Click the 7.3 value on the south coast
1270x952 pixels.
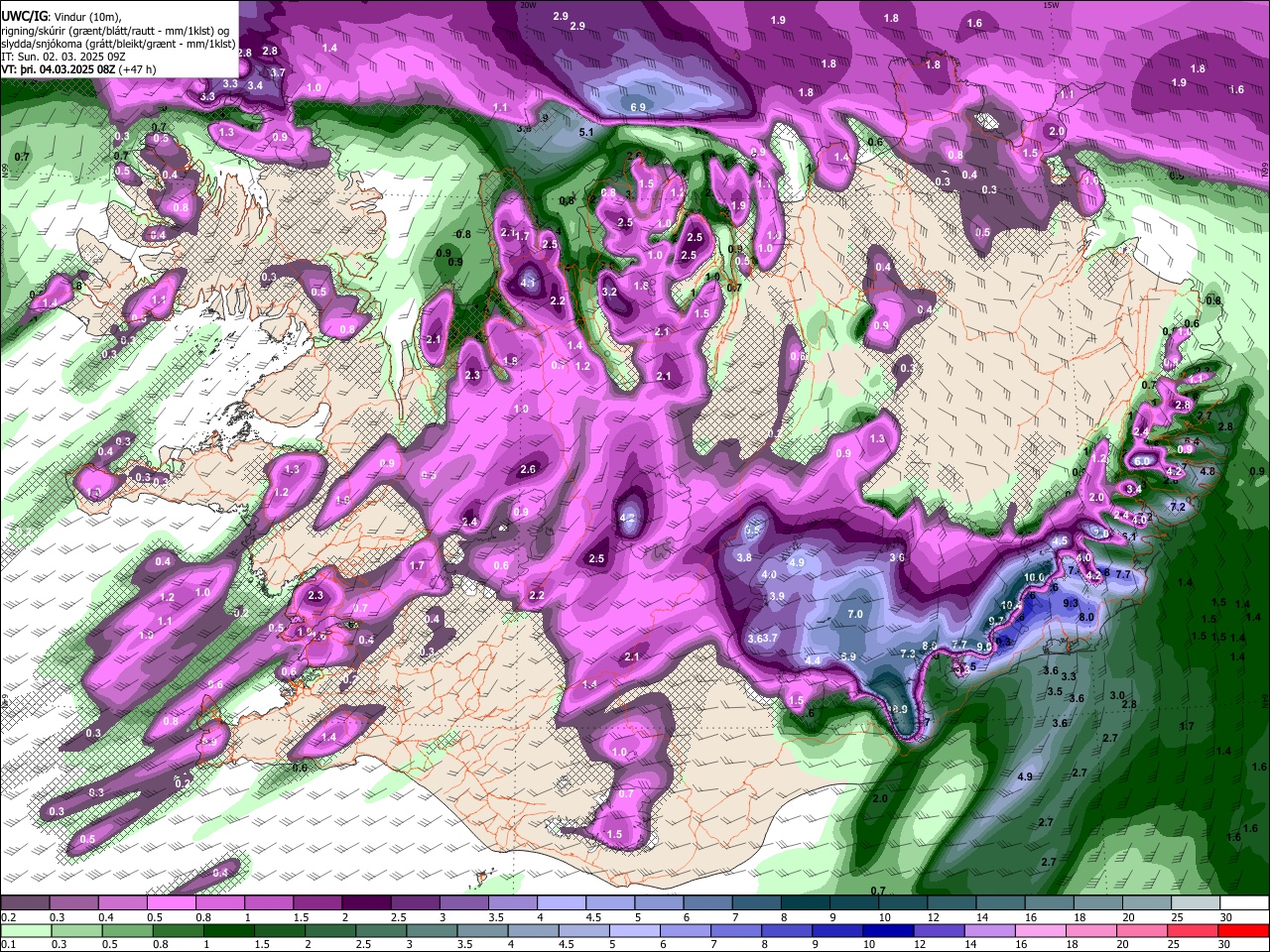pyautogui.click(x=908, y=654)
